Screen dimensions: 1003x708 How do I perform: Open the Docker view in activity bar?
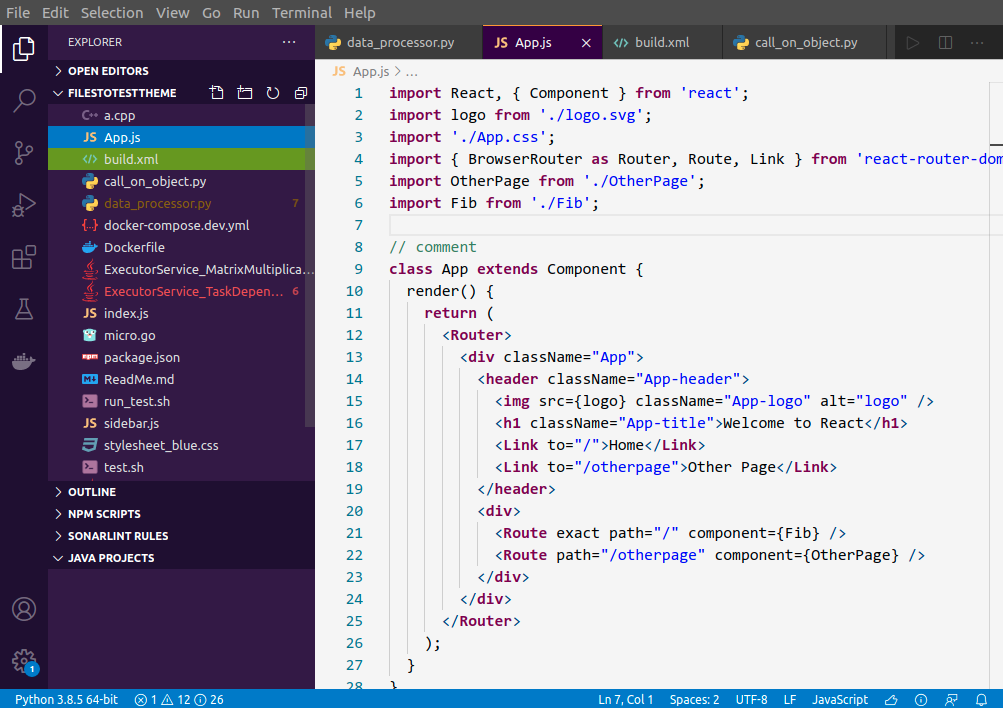click(x=24, y=361)
